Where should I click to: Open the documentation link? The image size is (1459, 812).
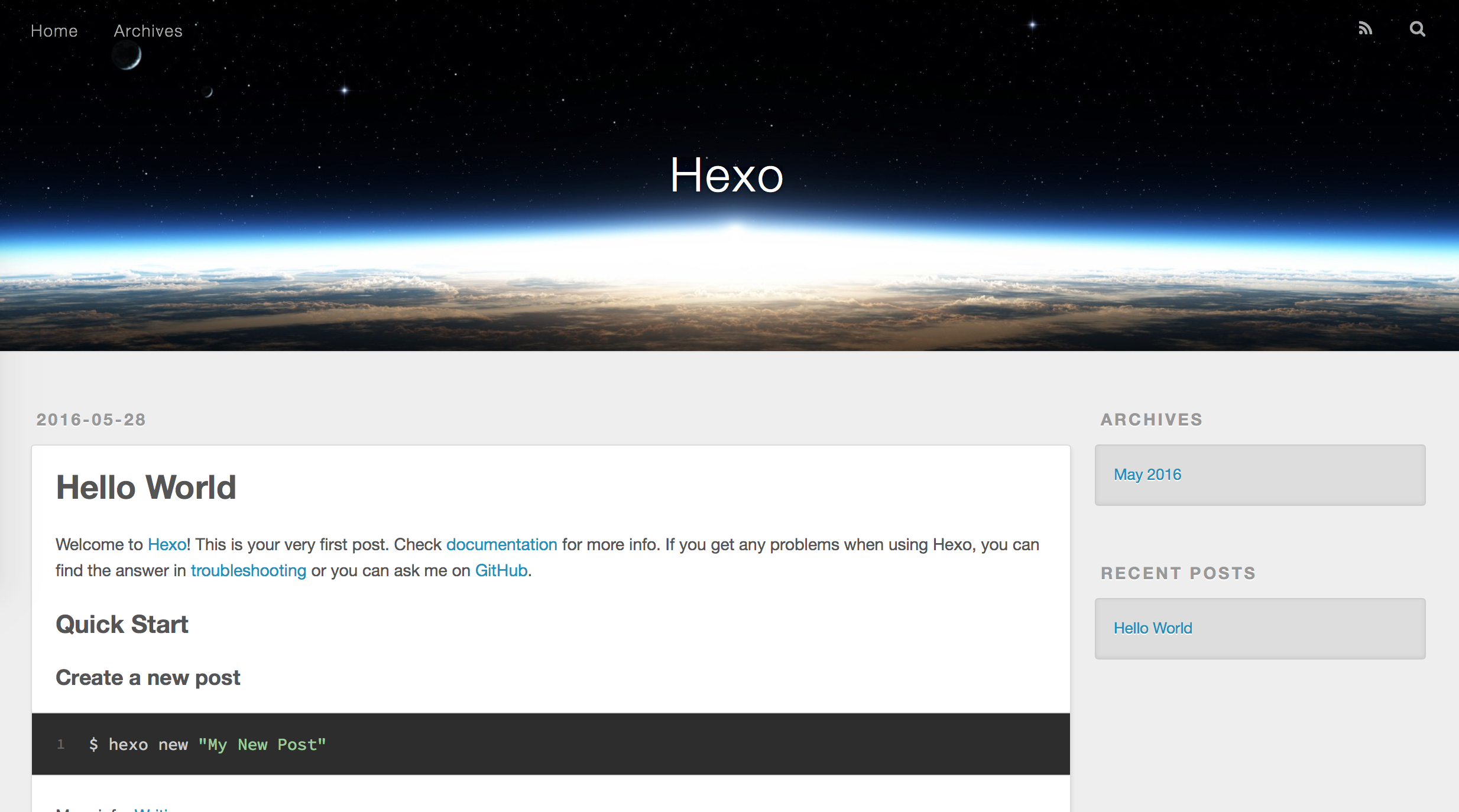(501, 544)
